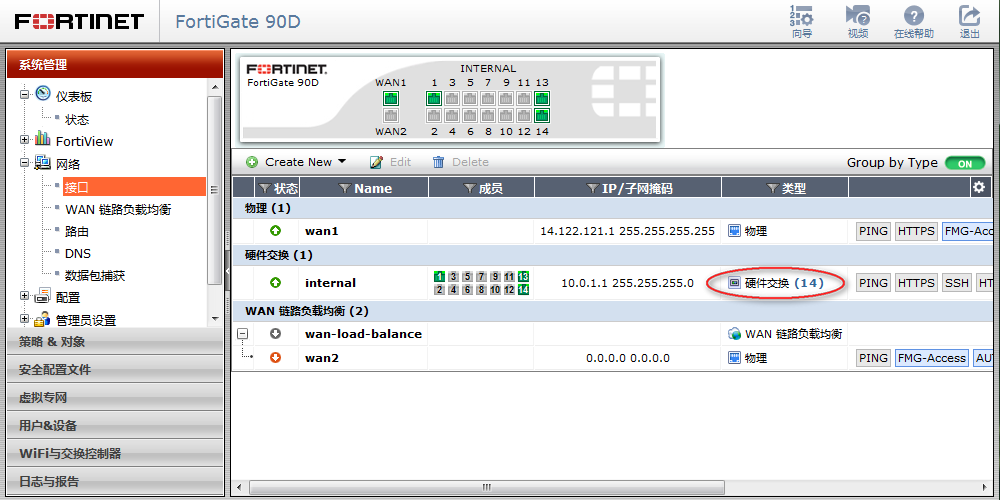Click wan-load-balance grey down status icon
Image resolution: width=1000 pixels, height=500 pixels.
point(276,334)
